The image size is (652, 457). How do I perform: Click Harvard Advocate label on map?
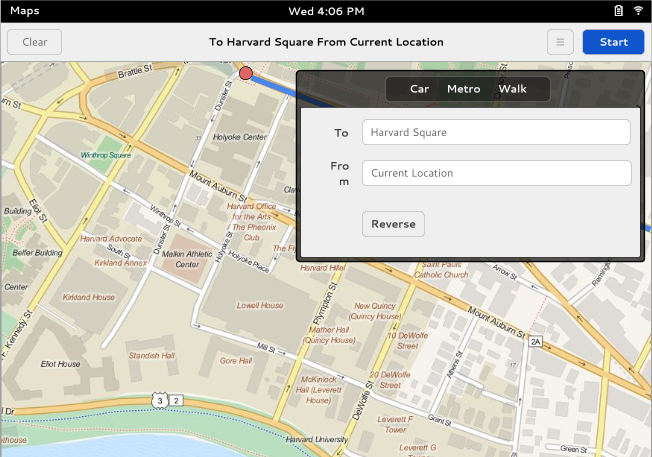tap(111, 239)
